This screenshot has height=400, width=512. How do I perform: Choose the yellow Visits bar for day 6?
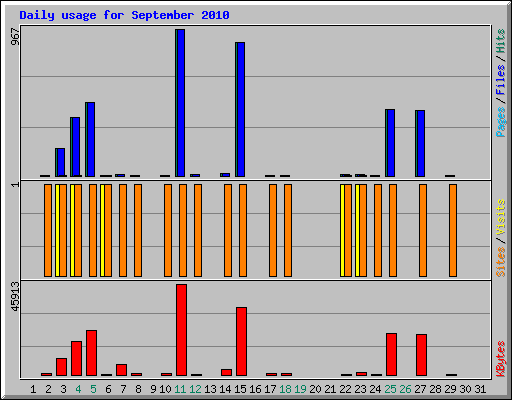click(x=102, y=230)
